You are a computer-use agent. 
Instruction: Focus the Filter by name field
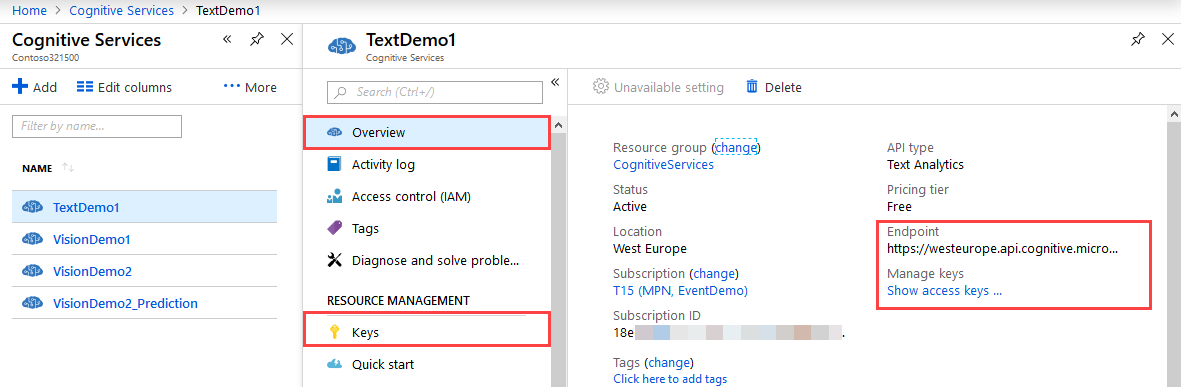click(97, 126)
